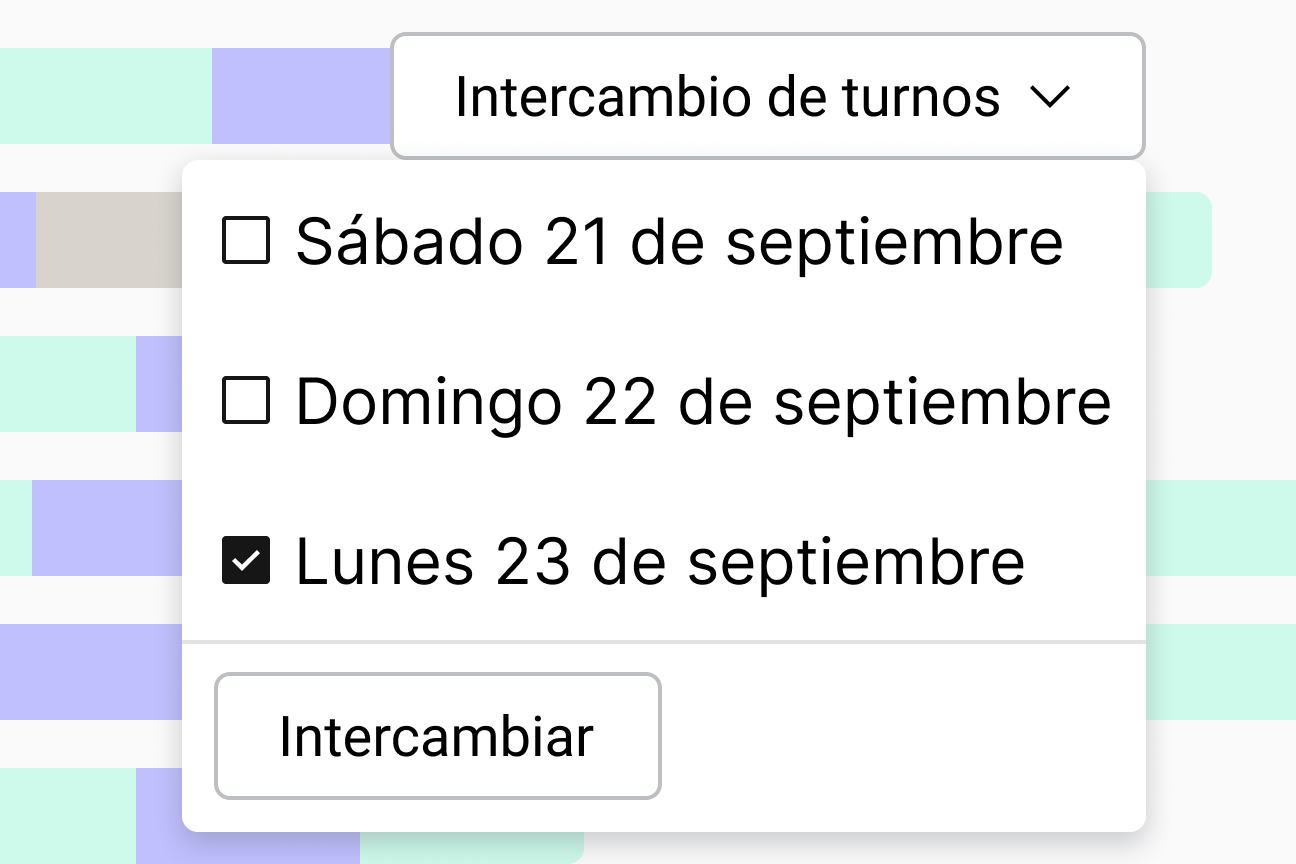Pick the Lunes 23 de septiembre option text
Viewport: 1296px width, 864px height.
[x=659, y=561]
